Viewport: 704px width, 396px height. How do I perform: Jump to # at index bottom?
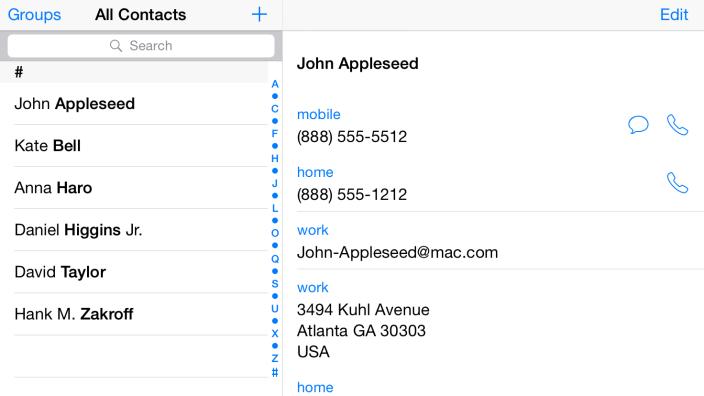[x=275, y=372]
